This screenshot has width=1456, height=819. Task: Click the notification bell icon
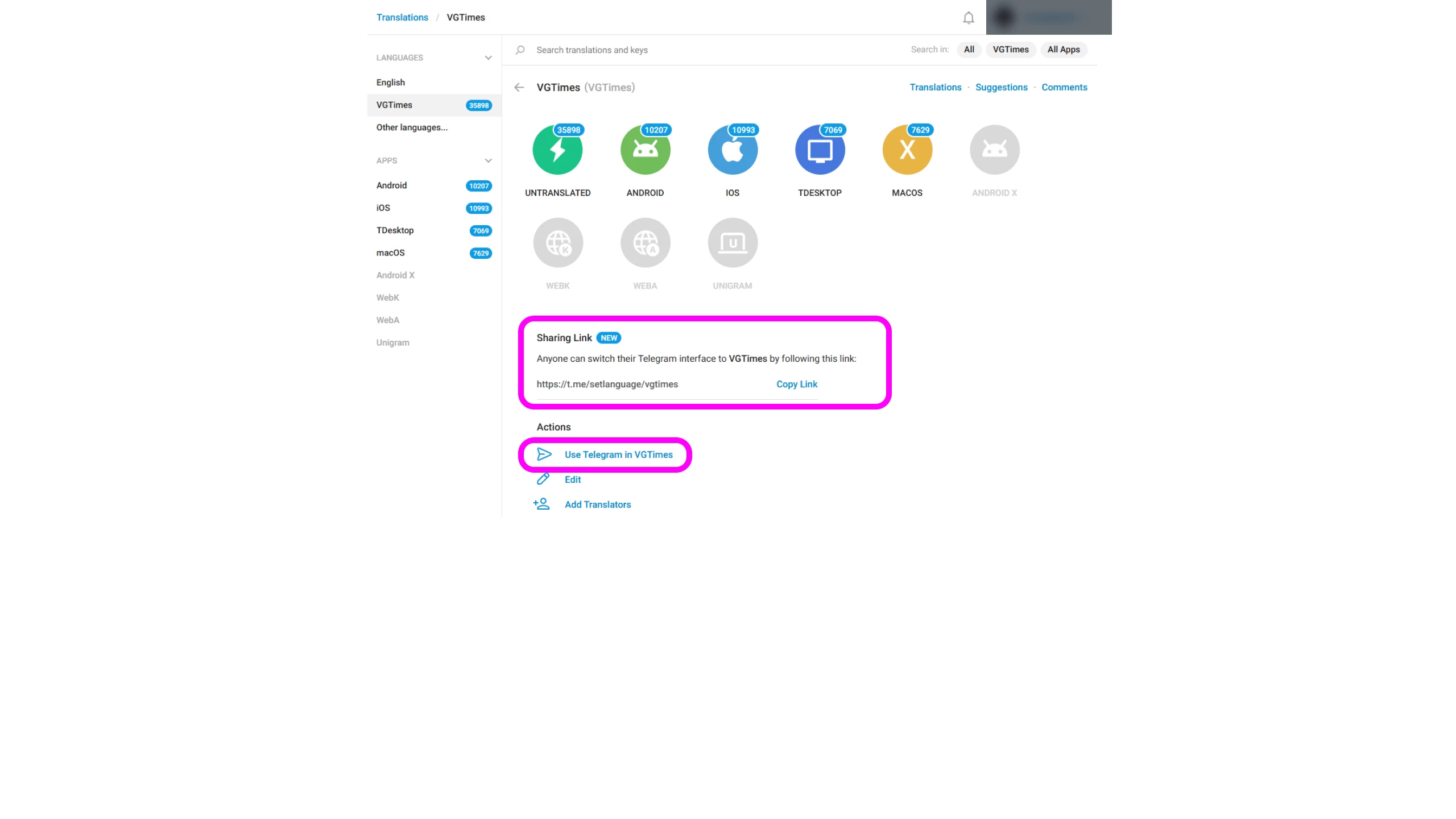[969, 18]
